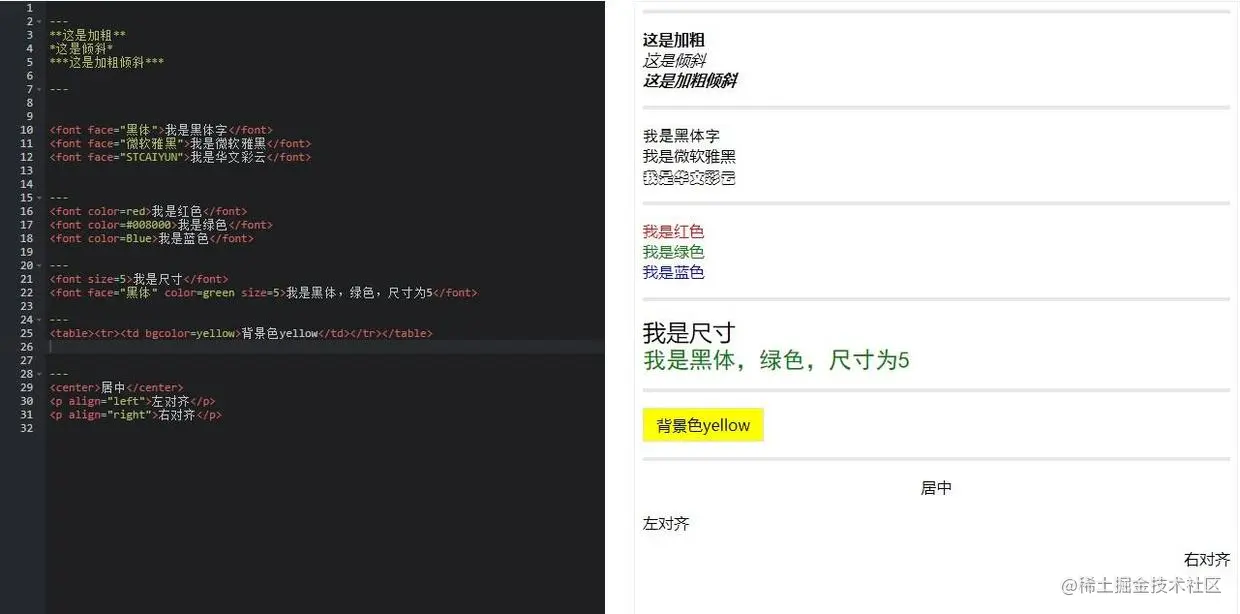Click "我是微软雅黑" in the preview

click(689, 157)
